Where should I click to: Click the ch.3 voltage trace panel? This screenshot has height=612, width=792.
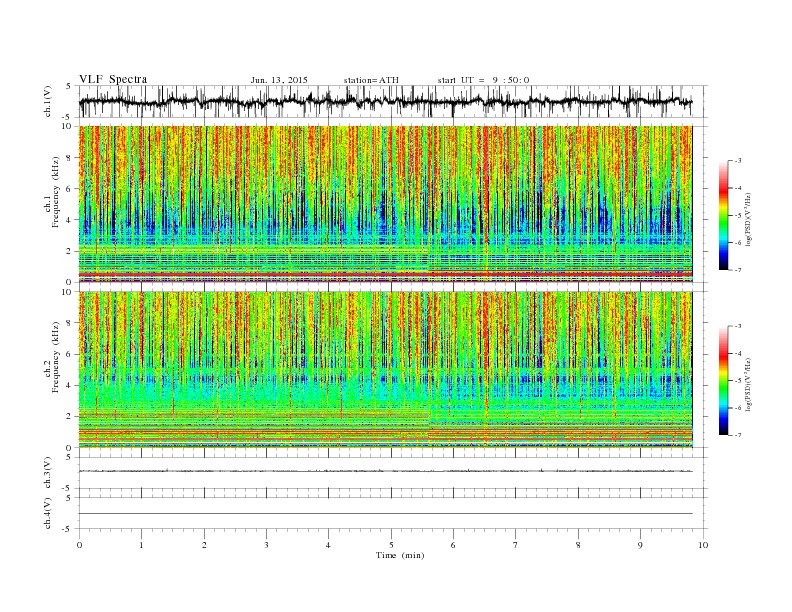coord(392,473)
